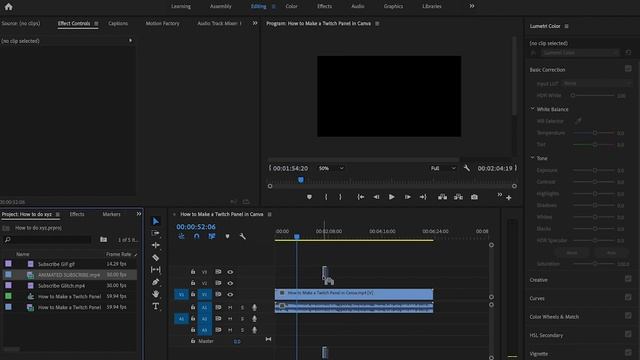Select ANIMATED SUBSCRIBE project item
Viewport: 640px width, 360px height.
pos(70,275)
